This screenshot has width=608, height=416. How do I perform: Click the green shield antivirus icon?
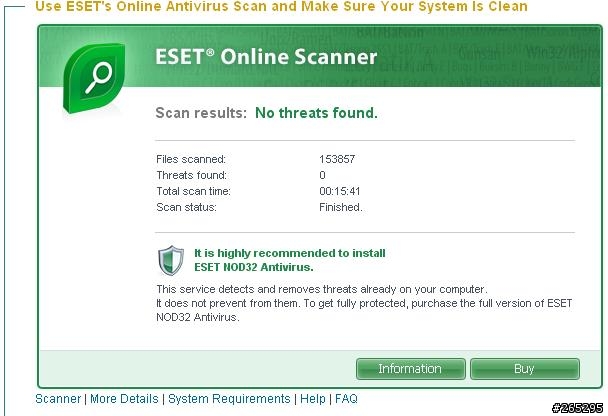(x=171, y=261)
